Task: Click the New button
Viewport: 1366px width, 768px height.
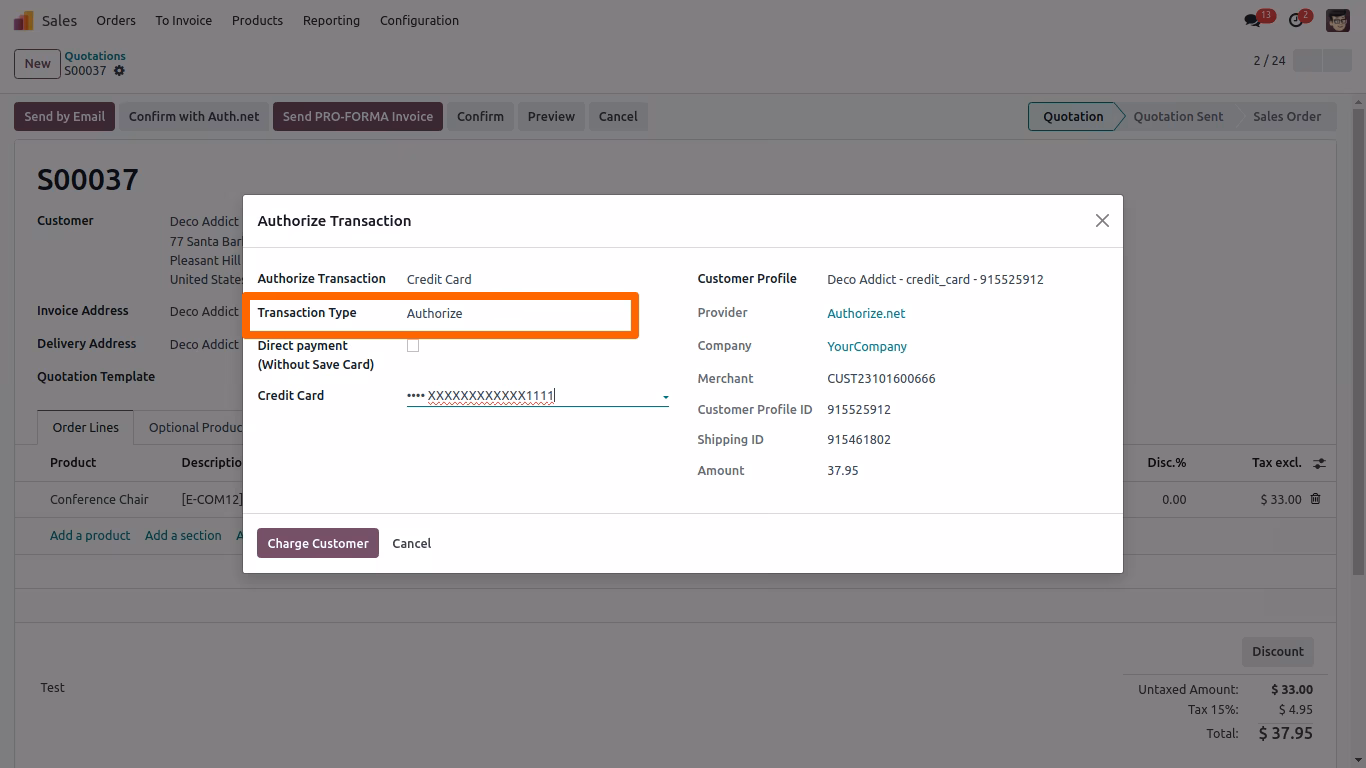Action: tap(37, 63)
